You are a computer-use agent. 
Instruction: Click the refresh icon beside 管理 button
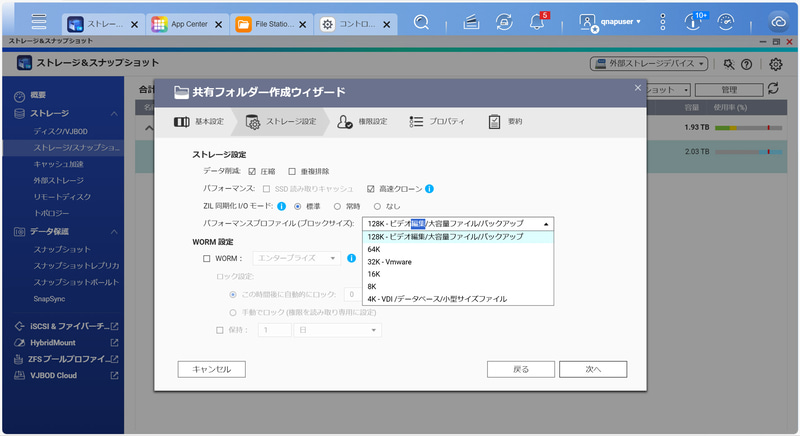[x=773, y=88]
